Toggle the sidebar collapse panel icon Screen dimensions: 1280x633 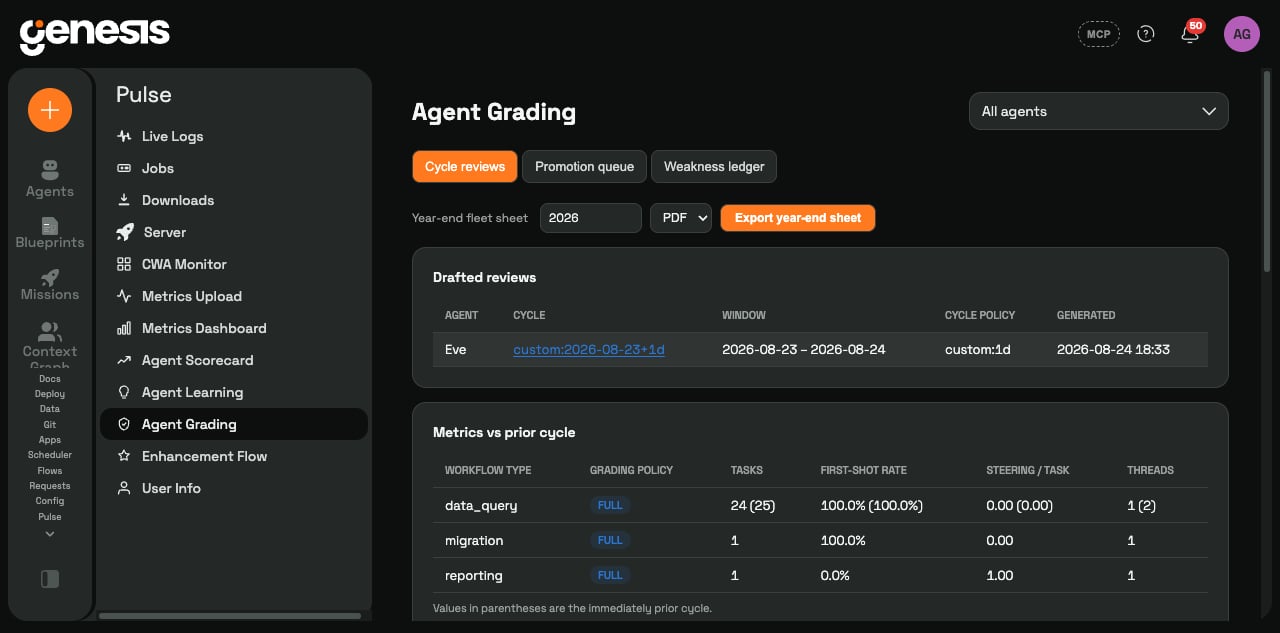tap(50, 578)
